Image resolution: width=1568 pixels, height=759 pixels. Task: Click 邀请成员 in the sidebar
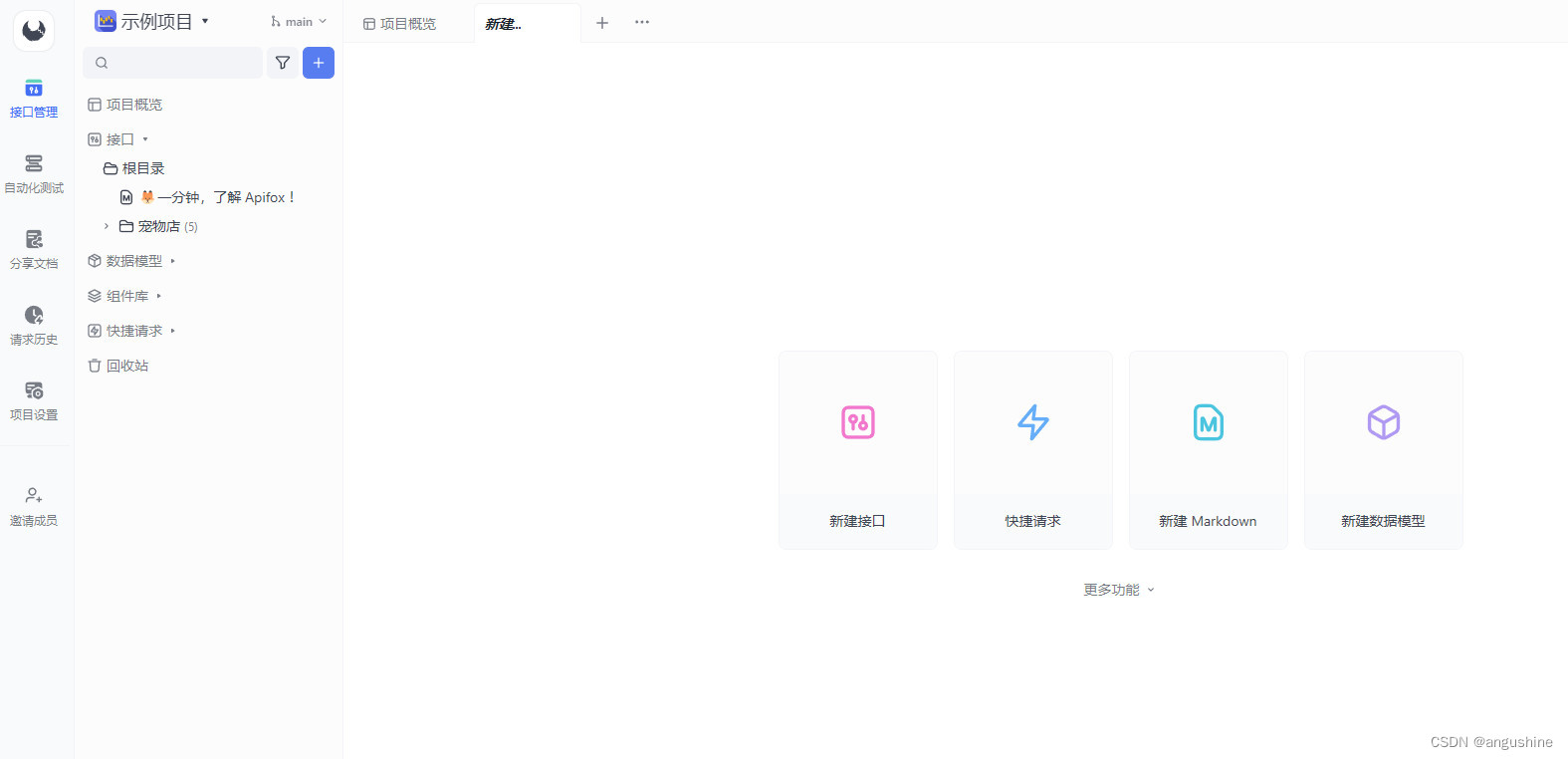(x=34, y=507)
